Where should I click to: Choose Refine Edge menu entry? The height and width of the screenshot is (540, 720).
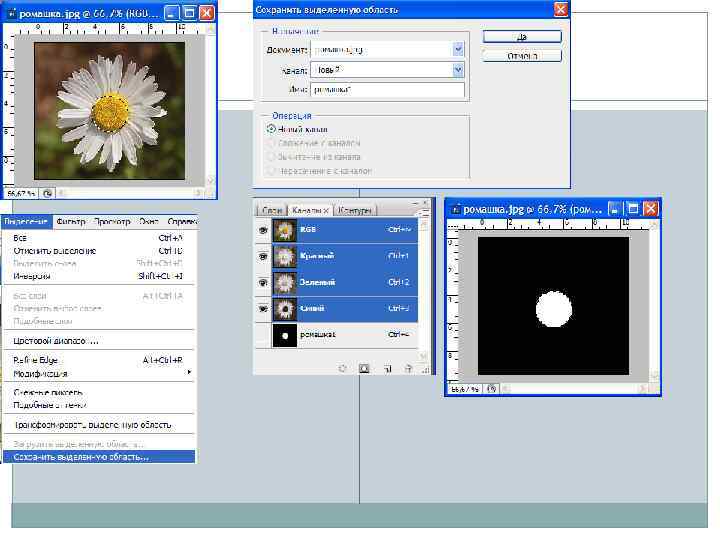[x=99, y=360]
